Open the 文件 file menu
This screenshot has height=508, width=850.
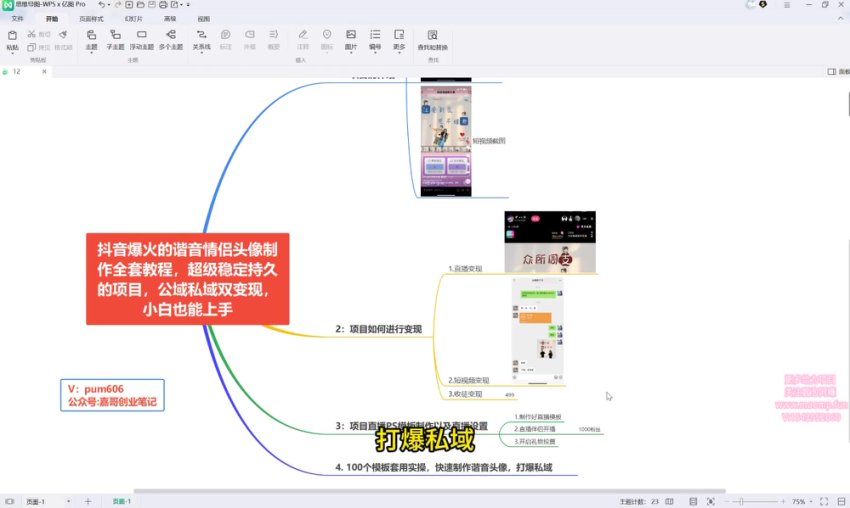(17, 18)
